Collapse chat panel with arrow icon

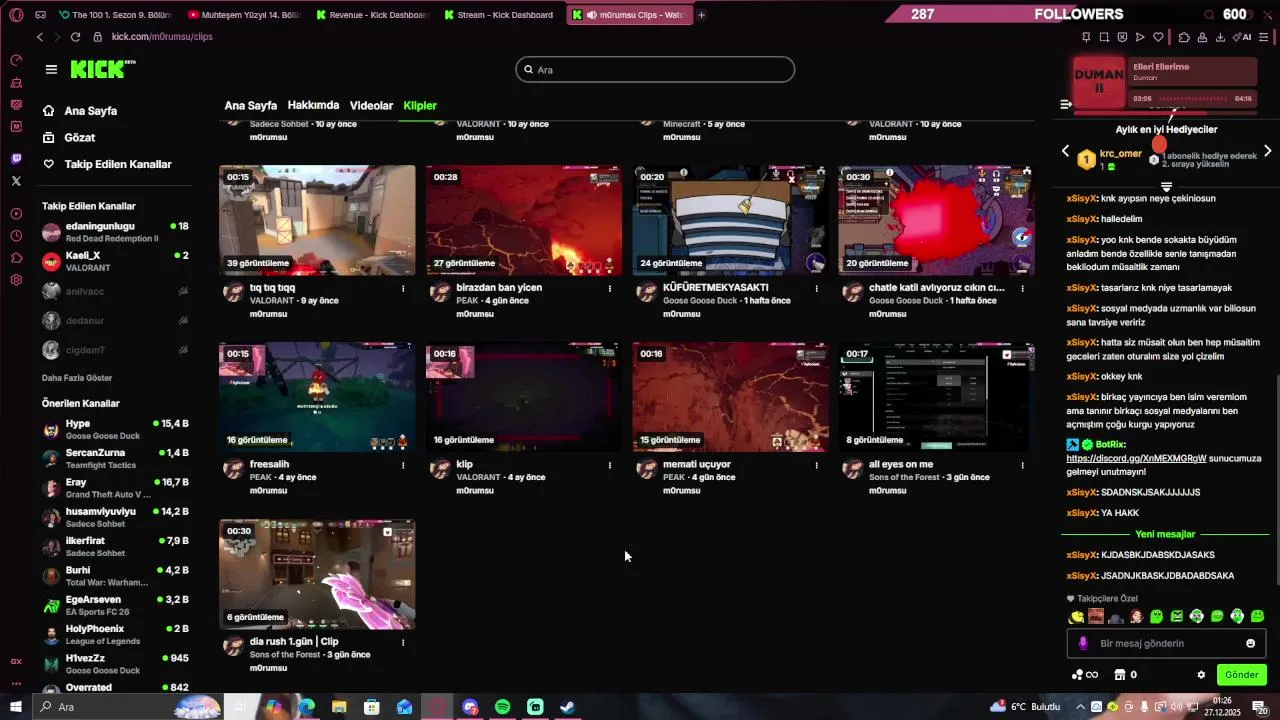pyautogui.click(x=1066, y=104)
